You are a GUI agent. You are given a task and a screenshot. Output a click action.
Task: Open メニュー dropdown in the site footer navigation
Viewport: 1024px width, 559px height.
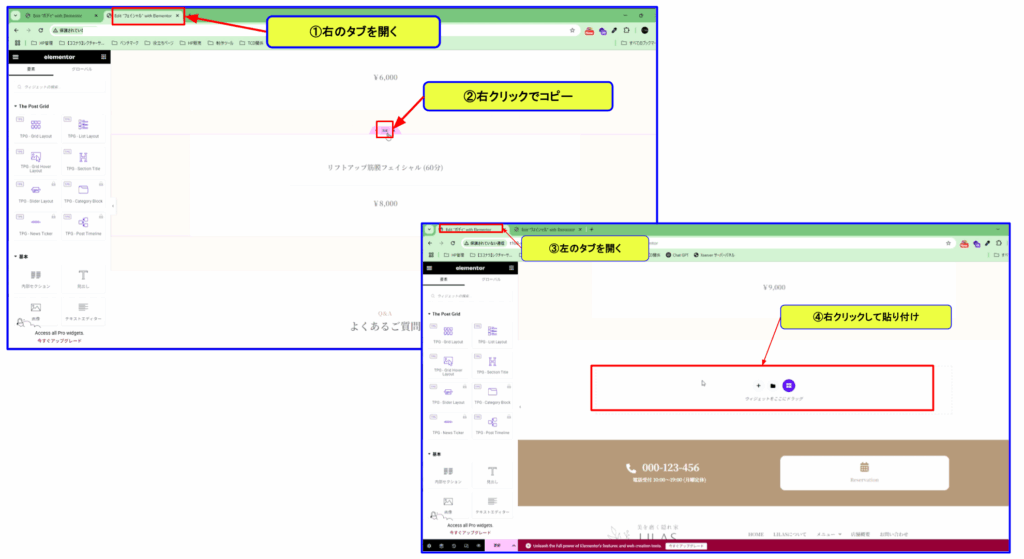pyautogui.click(x=829, y=535)
